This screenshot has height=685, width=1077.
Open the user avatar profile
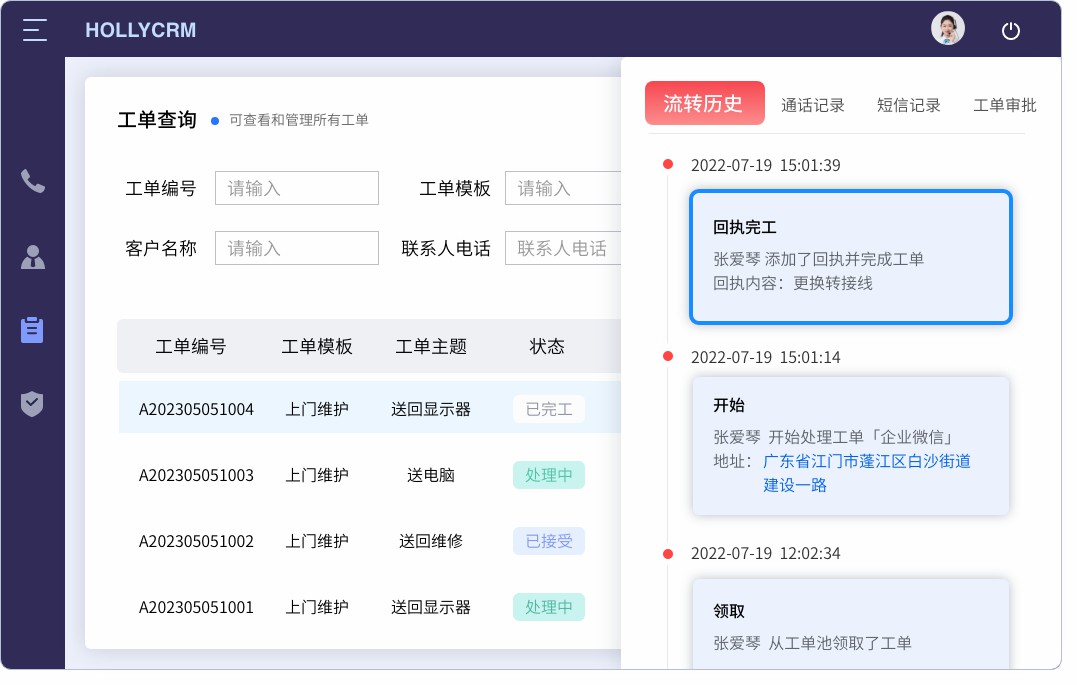click(947, 29)
